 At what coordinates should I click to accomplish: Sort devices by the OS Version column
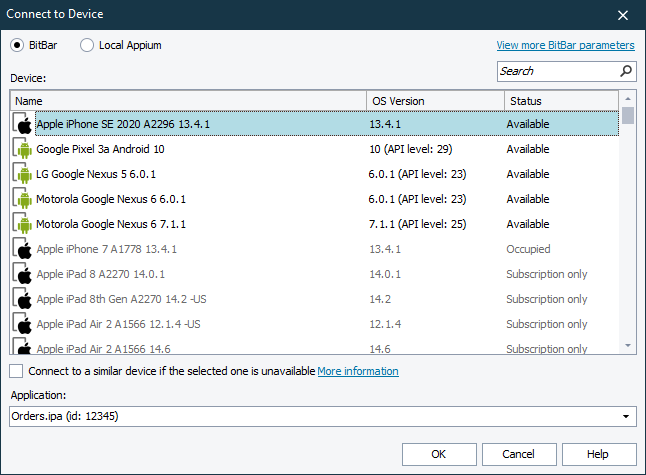pyautogui.click(x=435, y=101)
